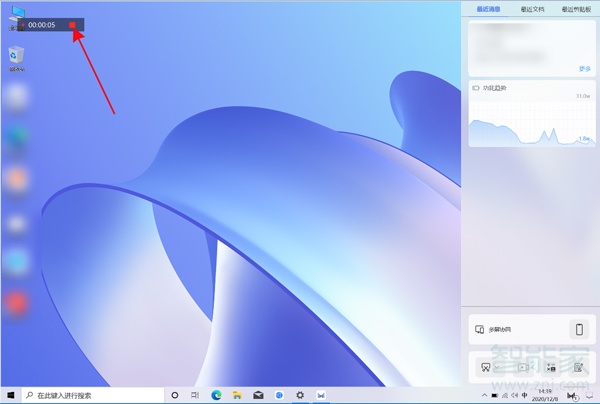Open Settings gear on the taskbar
The height and width of the screenshot is (404, 600).
300,395
